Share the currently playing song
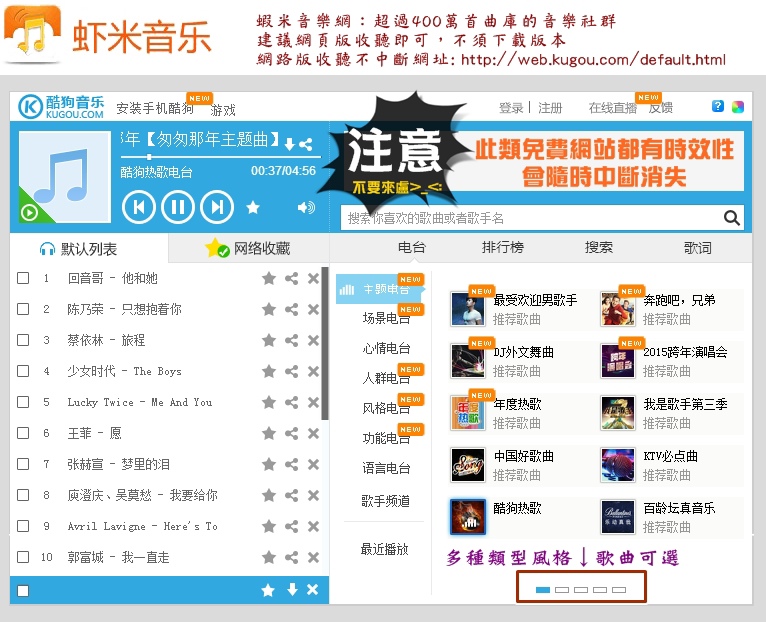 click(306, 144)
